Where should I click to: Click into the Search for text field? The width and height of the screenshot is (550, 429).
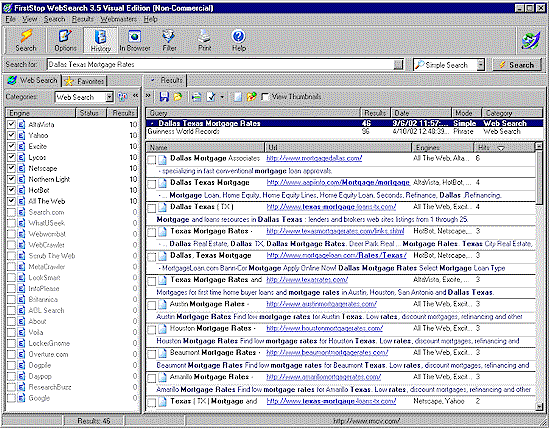(221, 65)
